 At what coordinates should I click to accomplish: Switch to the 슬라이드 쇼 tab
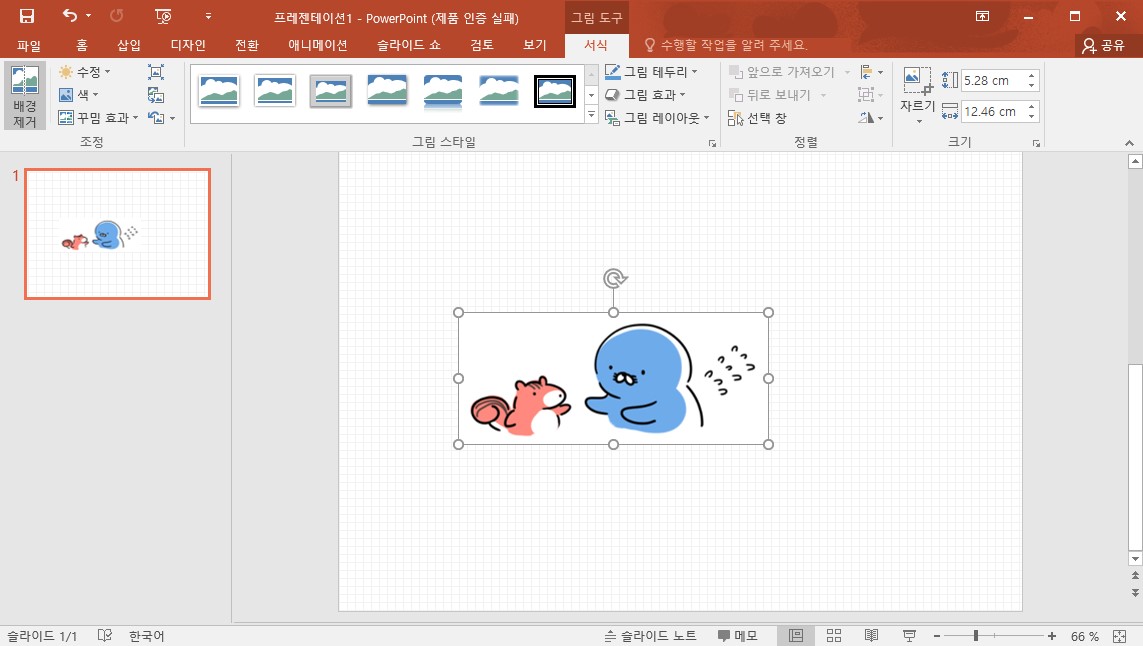409,45
